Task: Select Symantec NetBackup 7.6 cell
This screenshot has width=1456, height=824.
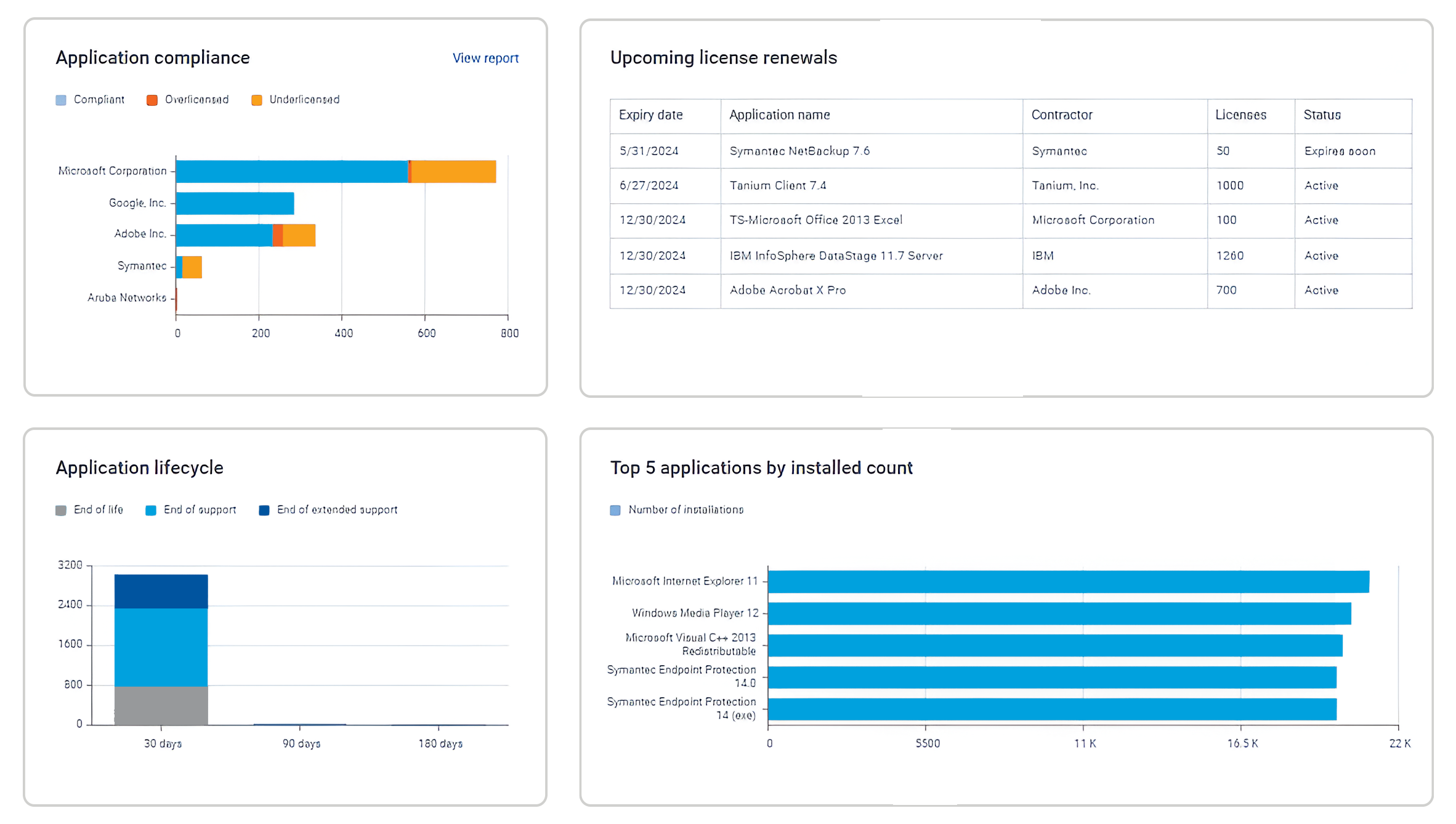Action: coord(872,151)
